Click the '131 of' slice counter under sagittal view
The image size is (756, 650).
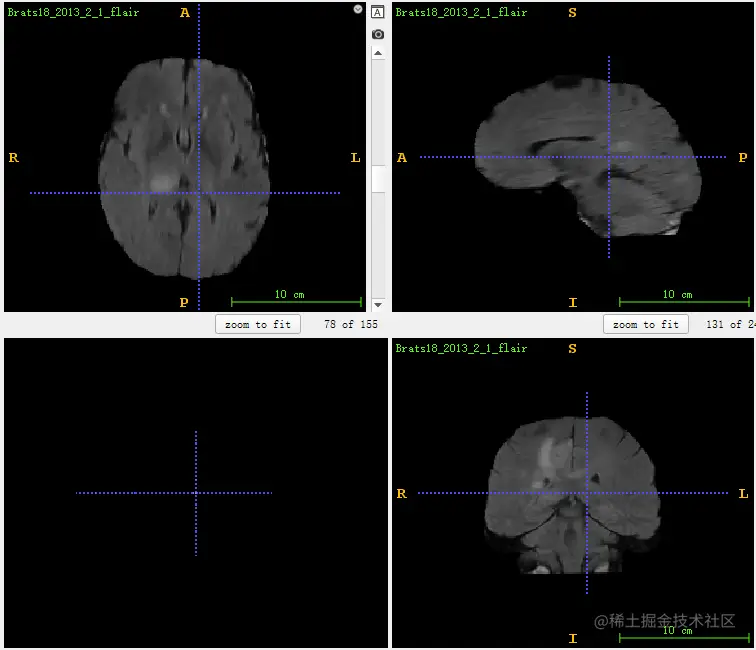[730, 325]
